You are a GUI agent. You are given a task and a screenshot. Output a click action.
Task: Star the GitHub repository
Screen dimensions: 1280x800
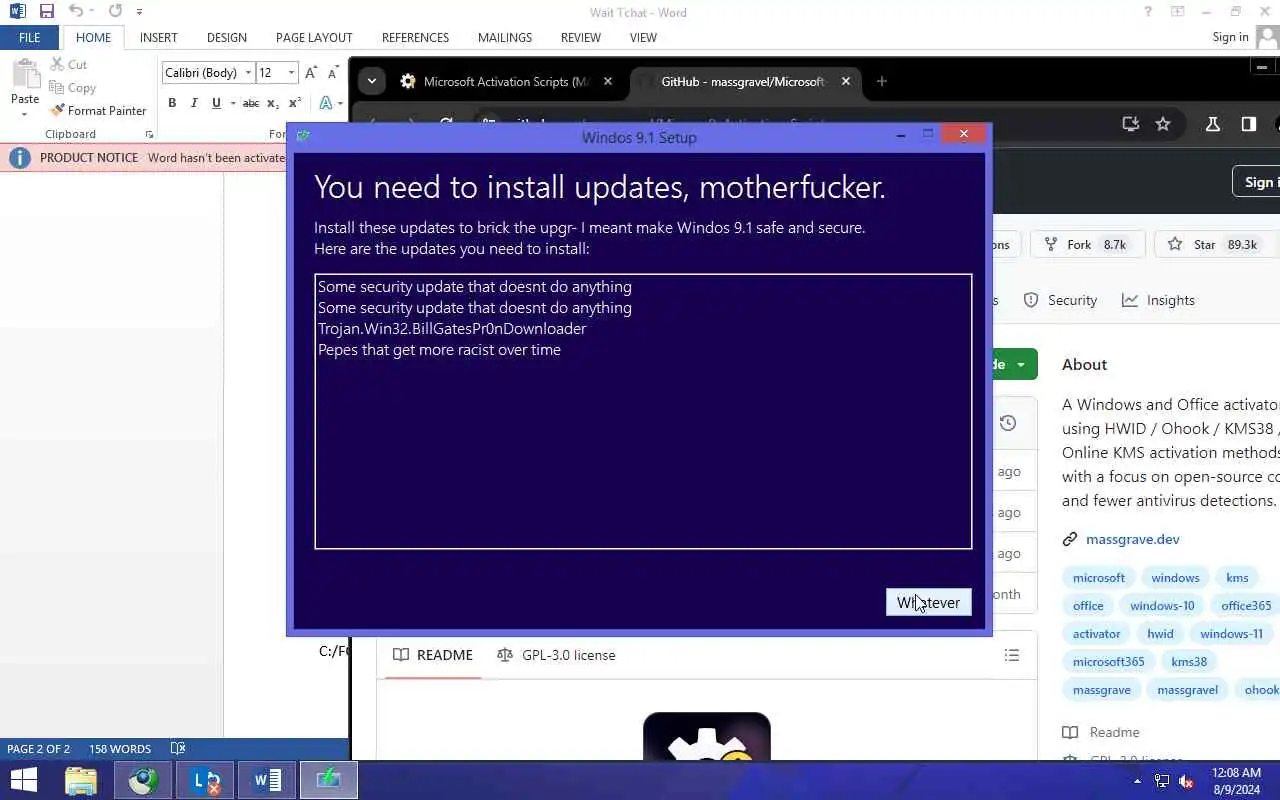point(1213,244)
